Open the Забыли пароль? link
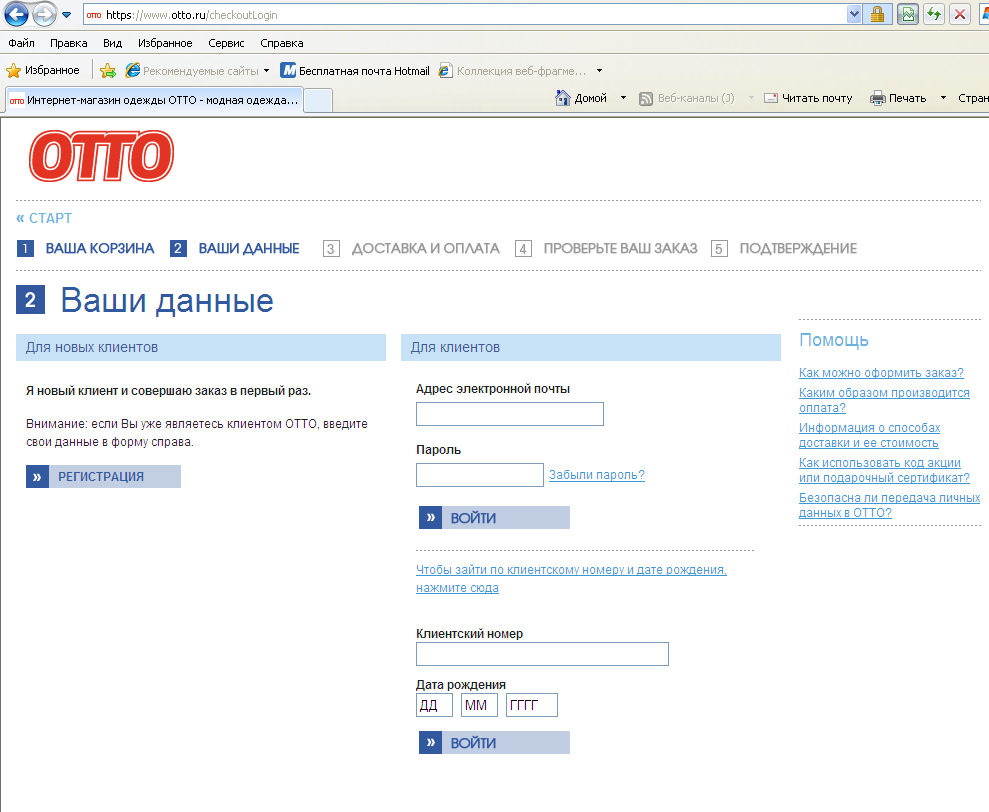989x812 pixels. click(x=597, y=475)
